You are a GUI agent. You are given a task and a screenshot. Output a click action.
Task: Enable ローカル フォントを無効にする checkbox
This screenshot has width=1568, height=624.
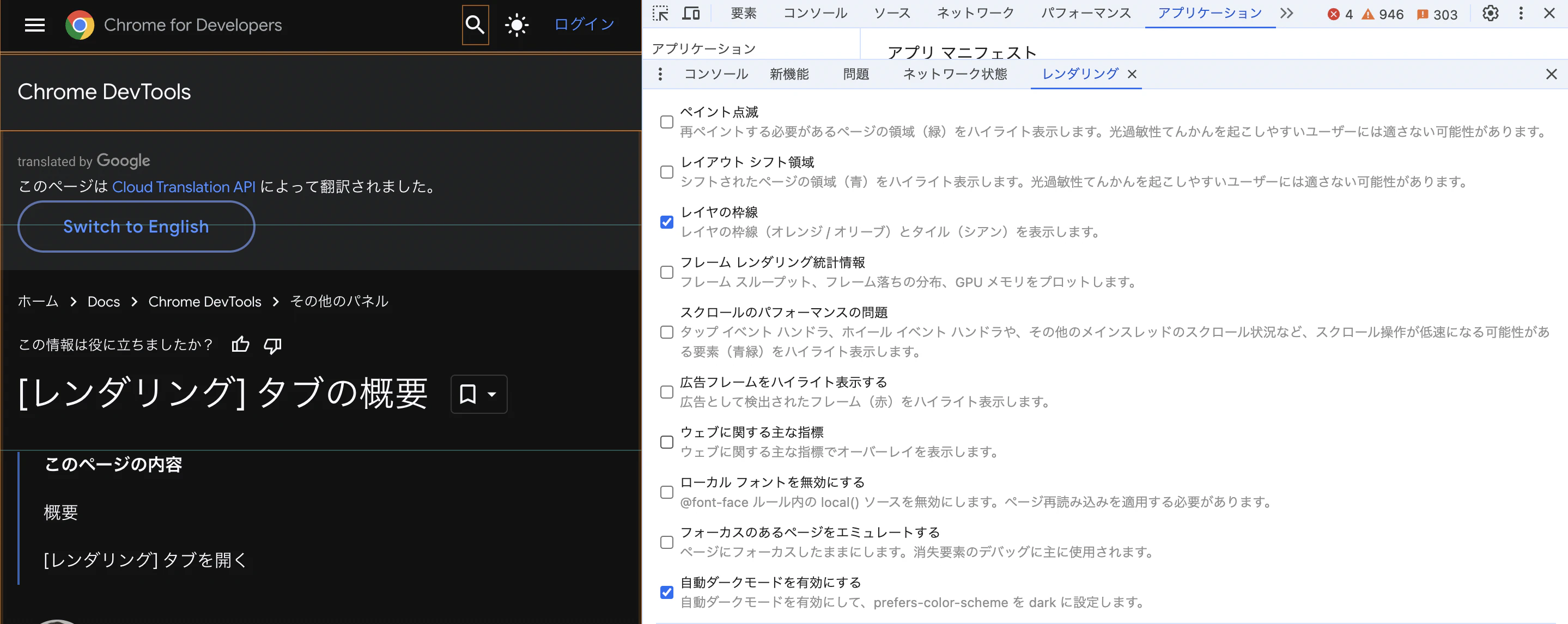[666, 492]
